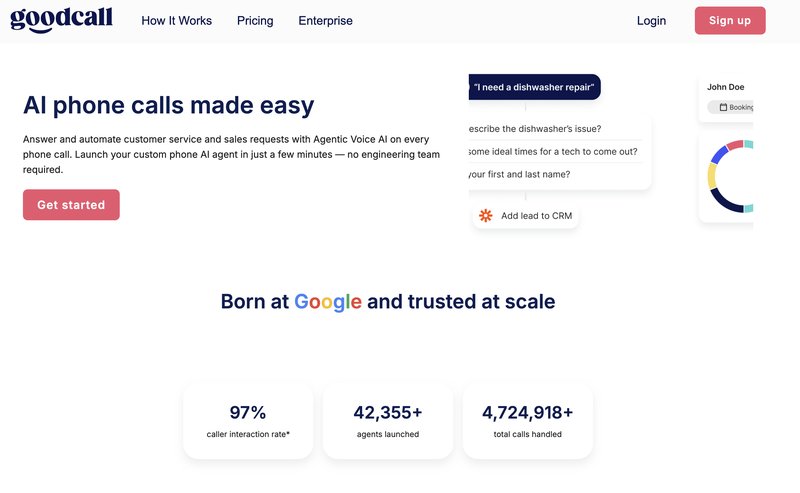Click the Add lead to CRM chip
This screenshot has width=800, height=493.
tap(526, 215)
